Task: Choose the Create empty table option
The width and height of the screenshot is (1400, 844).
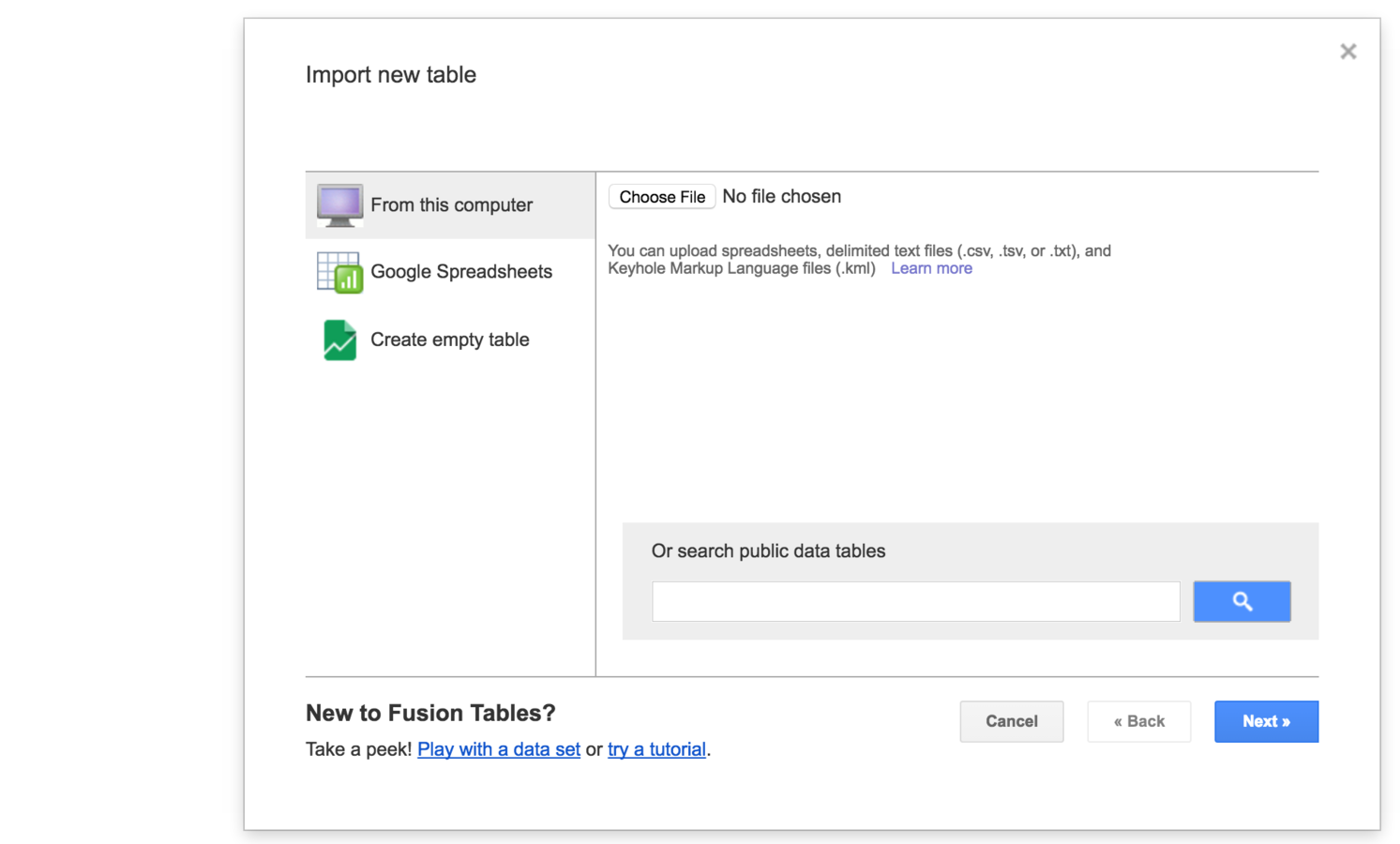Action: click(x=450, y=339)
